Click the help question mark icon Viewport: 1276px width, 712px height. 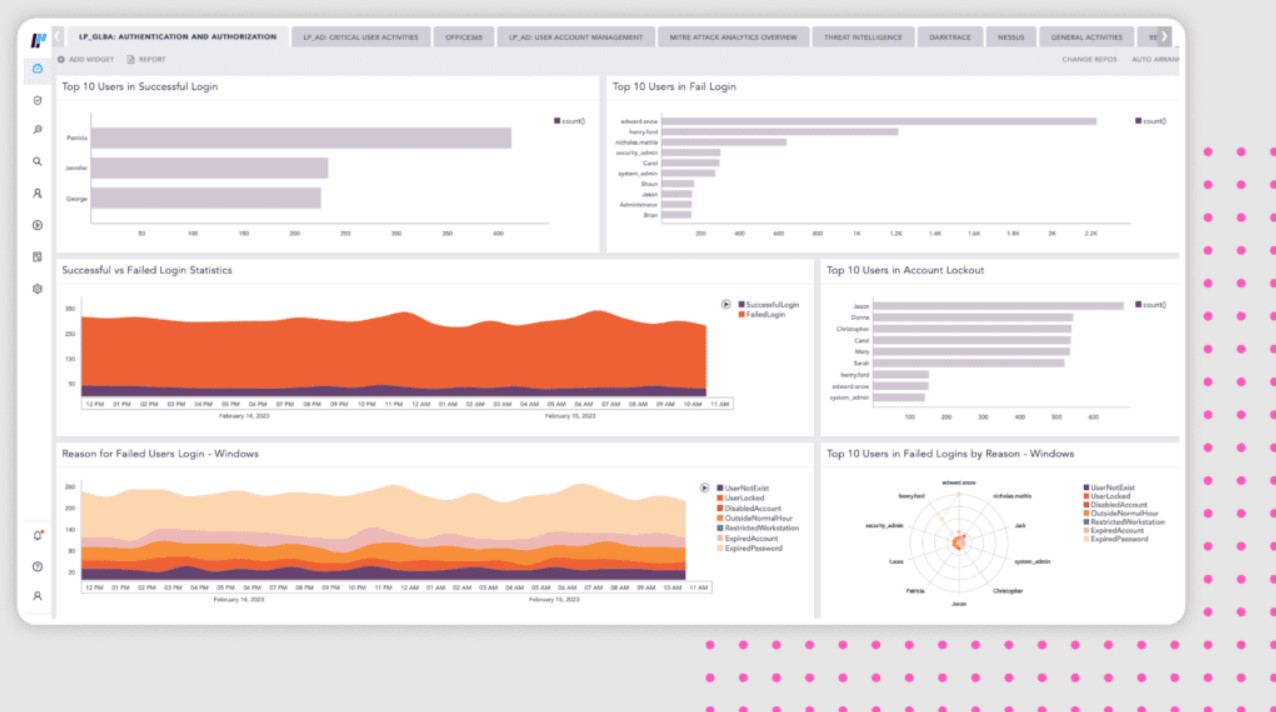pos(37,566)
